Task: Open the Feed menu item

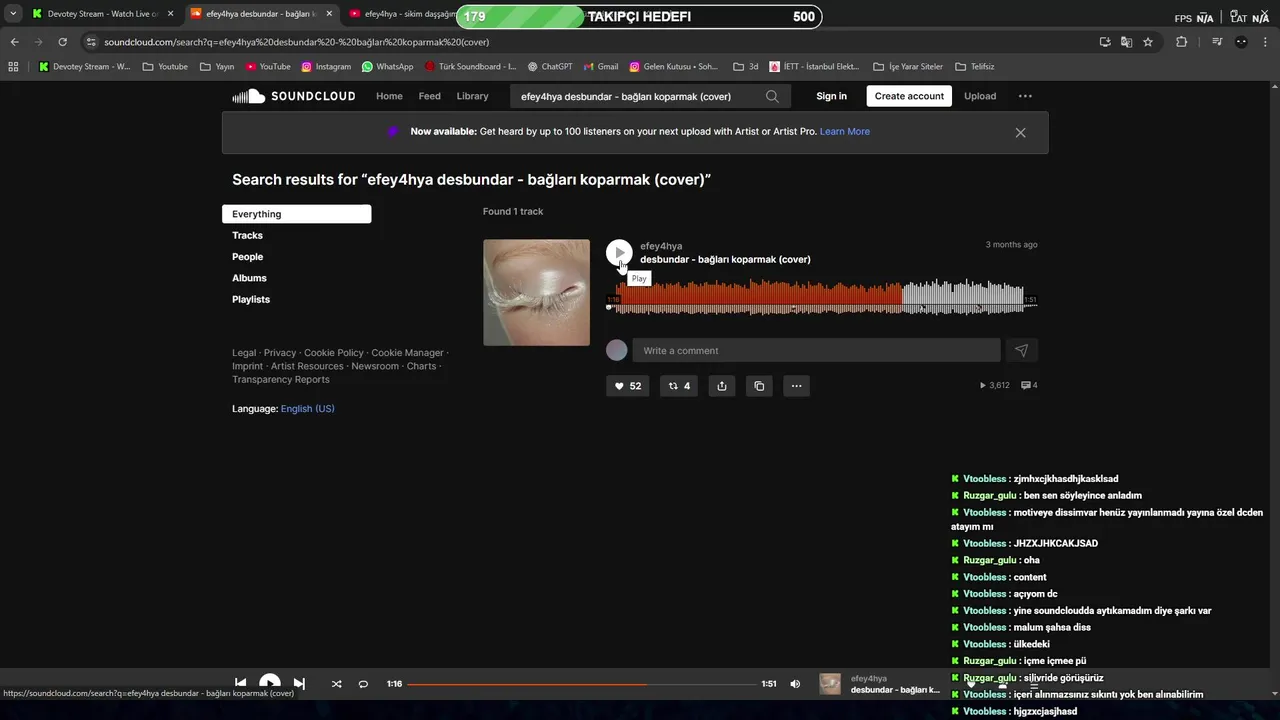Action: pos(429,96)
